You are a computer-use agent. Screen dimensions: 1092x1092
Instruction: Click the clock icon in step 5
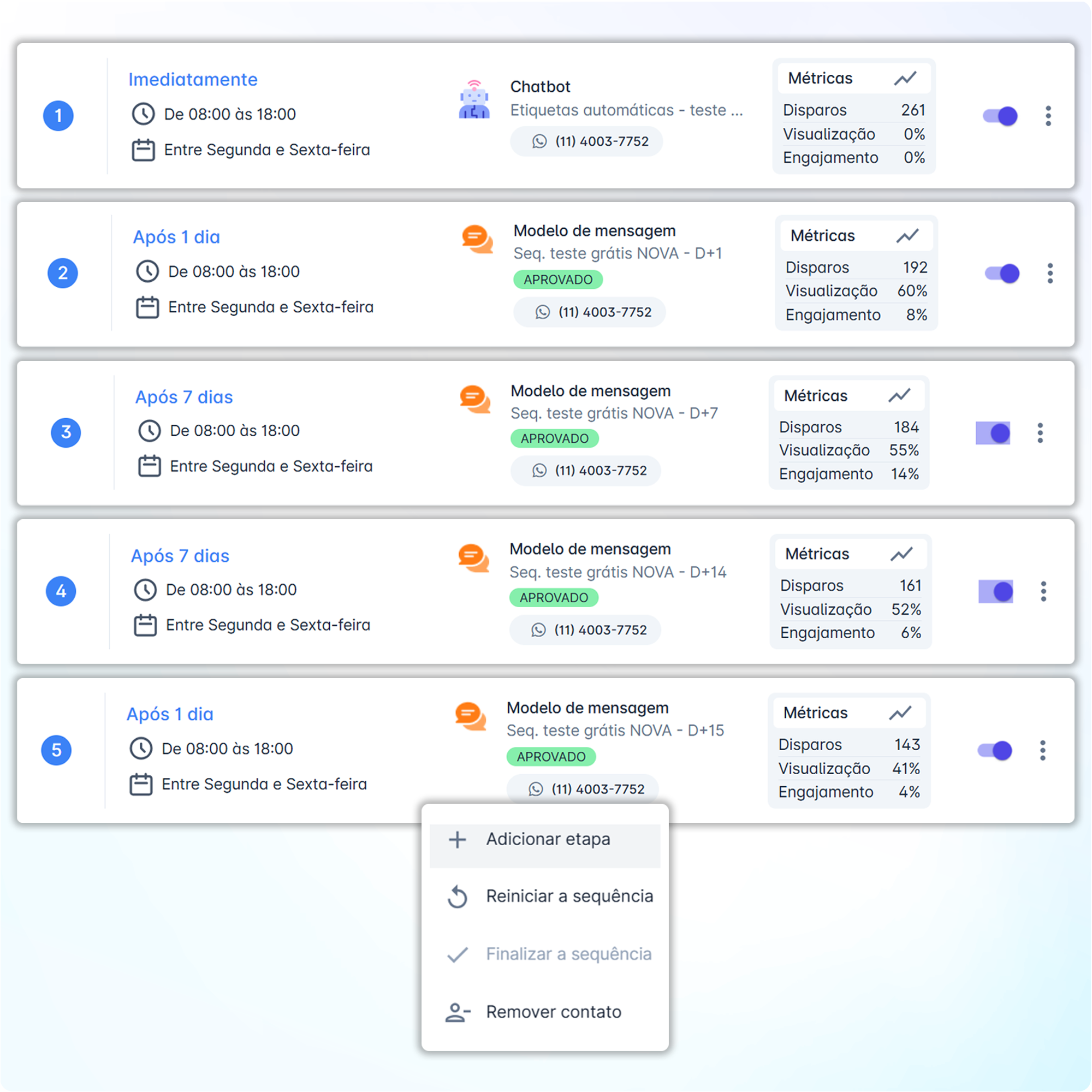click(x=141, y=749)
